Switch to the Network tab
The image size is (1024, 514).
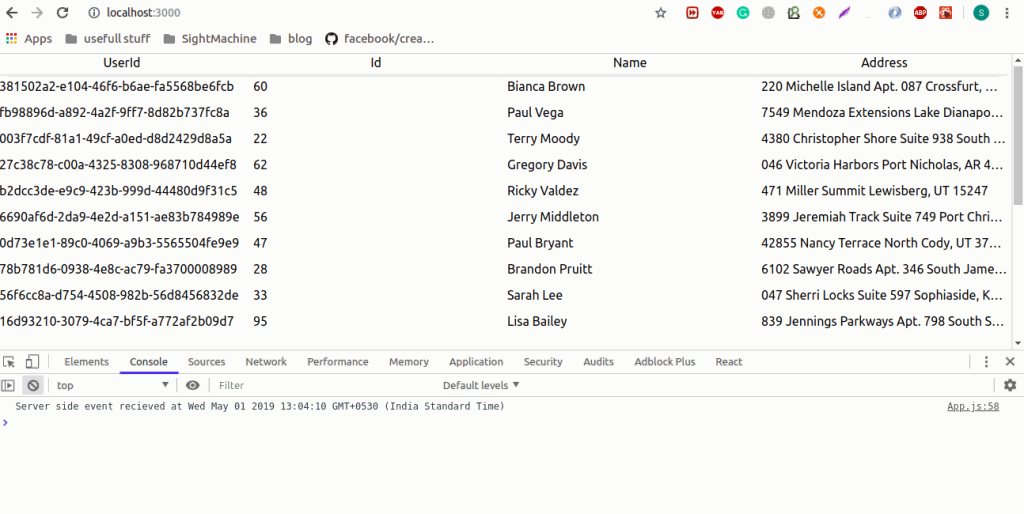(x=266, y=362)
